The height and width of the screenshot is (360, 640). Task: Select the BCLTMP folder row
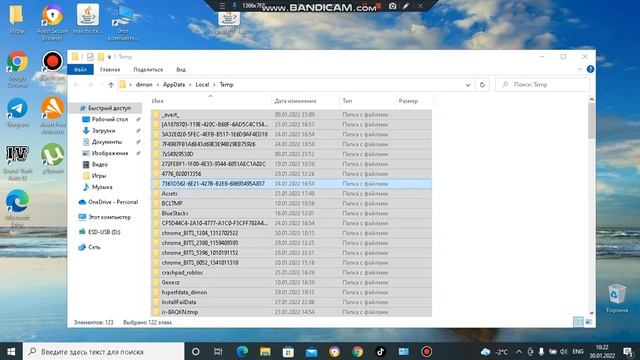pyautogui.click(x=291, y=203)
